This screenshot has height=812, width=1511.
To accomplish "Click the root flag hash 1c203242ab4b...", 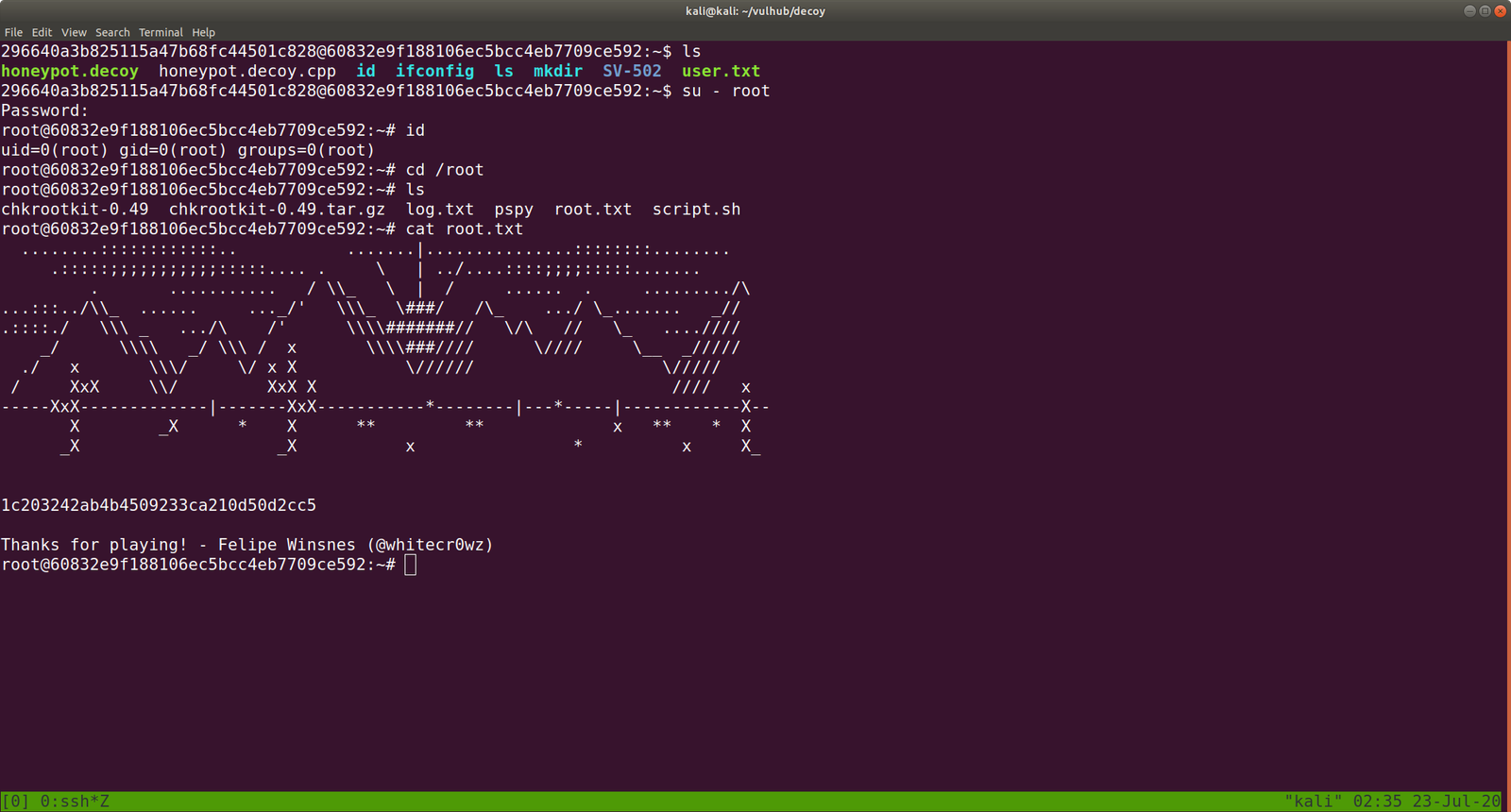I will pyautogui.click(x=159, y=505).
